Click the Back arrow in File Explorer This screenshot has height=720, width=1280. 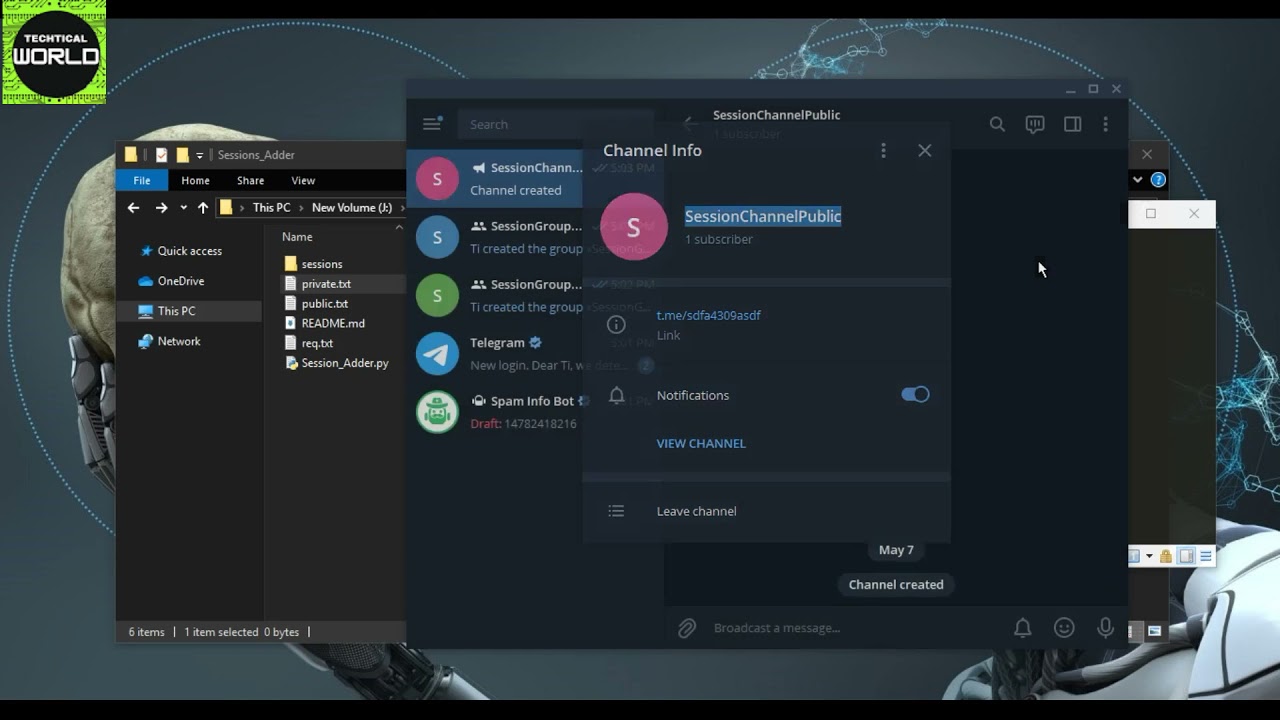coord(133,208)
